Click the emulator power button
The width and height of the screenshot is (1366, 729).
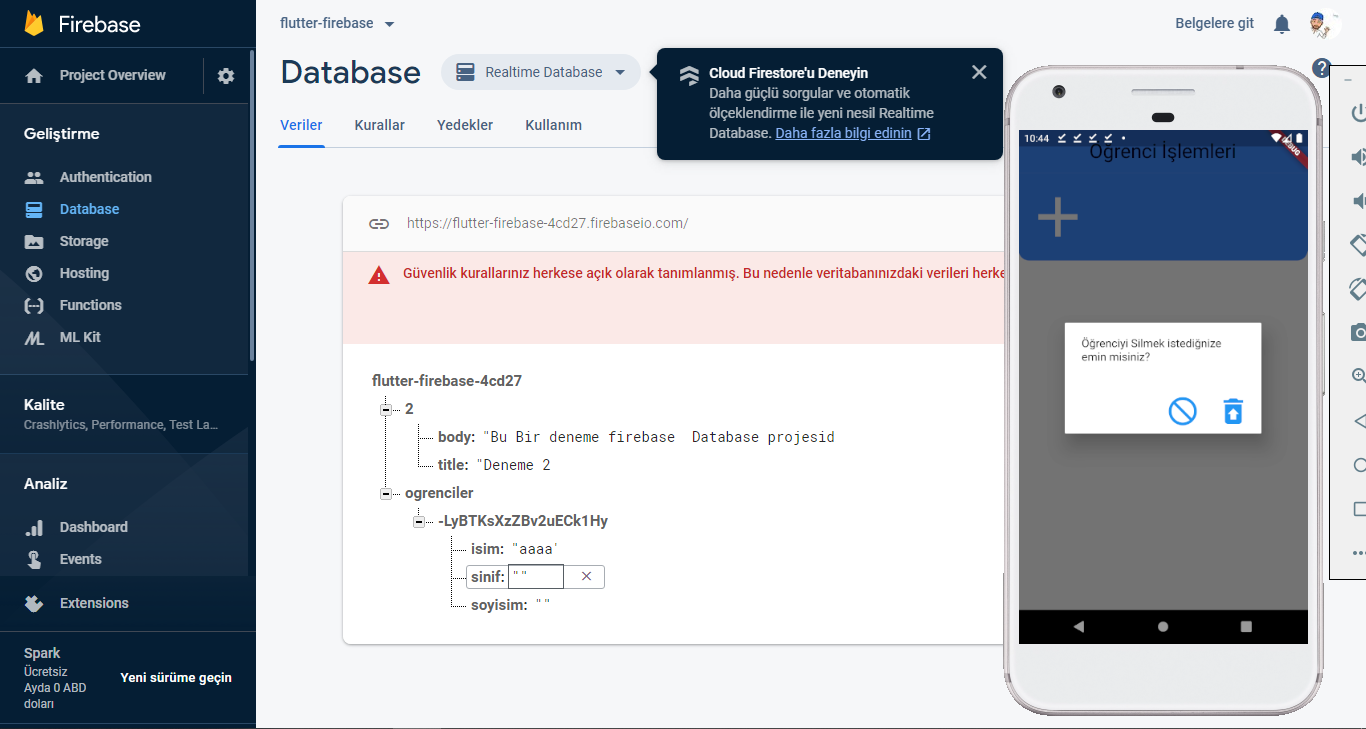(x=1358, y=113)
